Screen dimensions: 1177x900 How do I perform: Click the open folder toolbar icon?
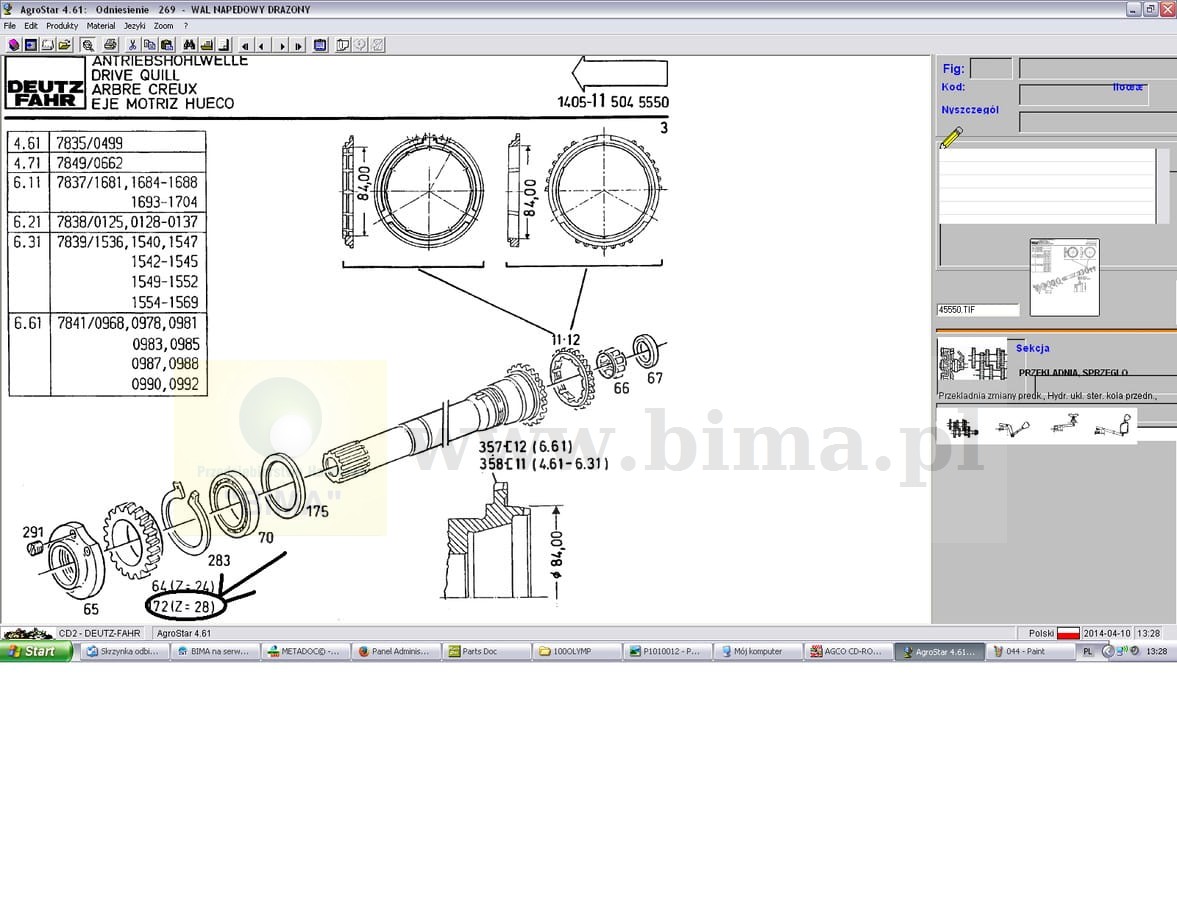[x=64, y=45]
